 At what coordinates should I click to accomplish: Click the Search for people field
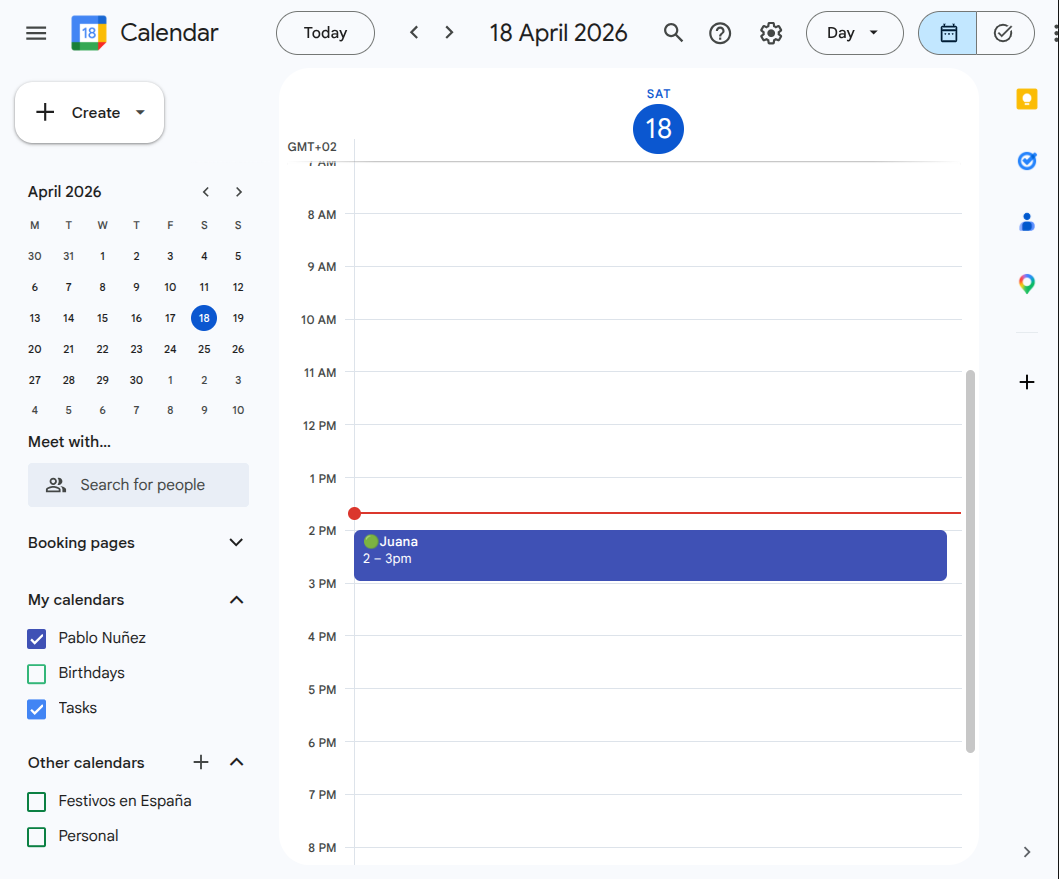pyautogui.click(x=138, y=484)
